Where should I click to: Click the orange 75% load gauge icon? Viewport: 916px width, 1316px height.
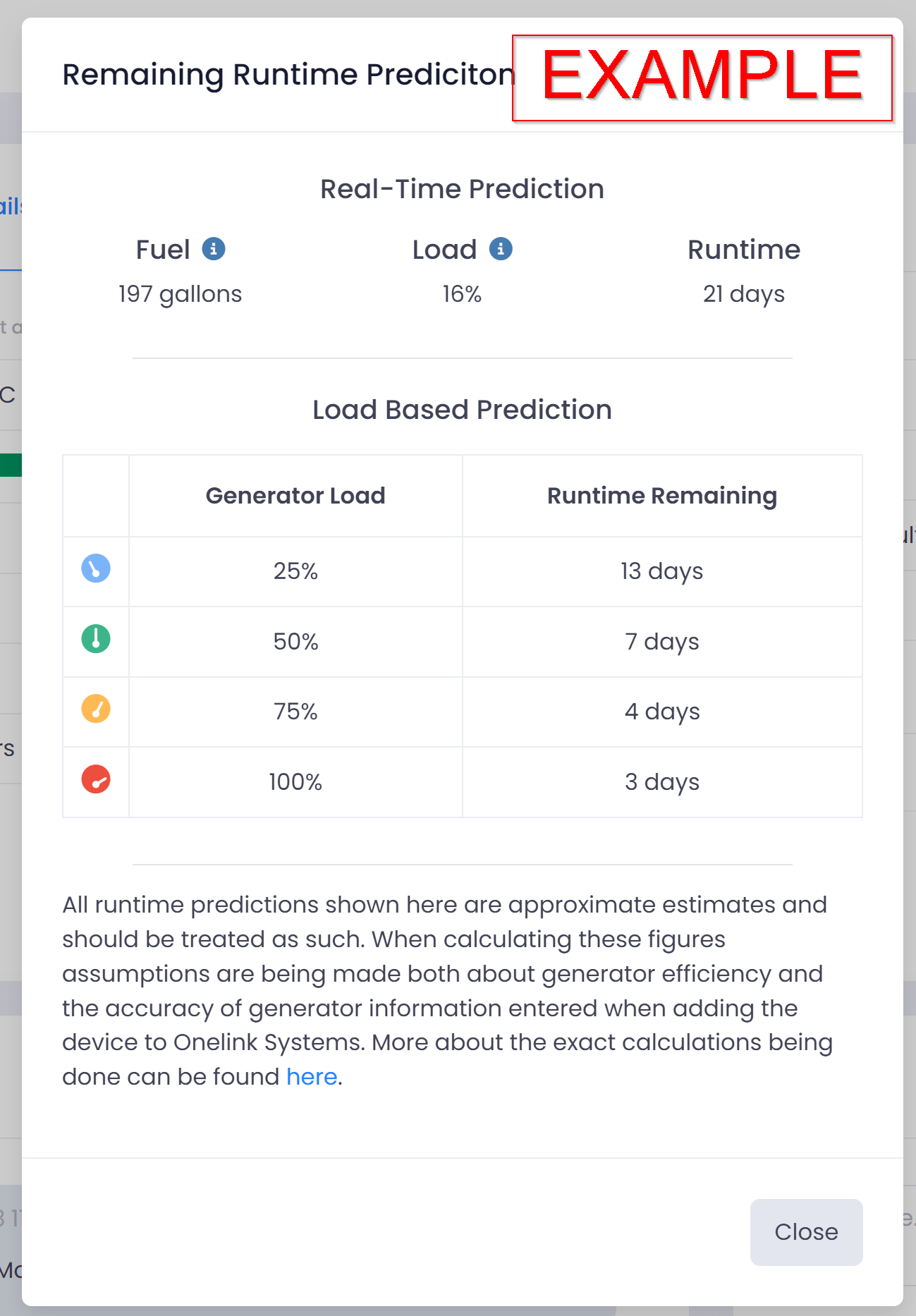pyautogui.click(x=96, y=709)
